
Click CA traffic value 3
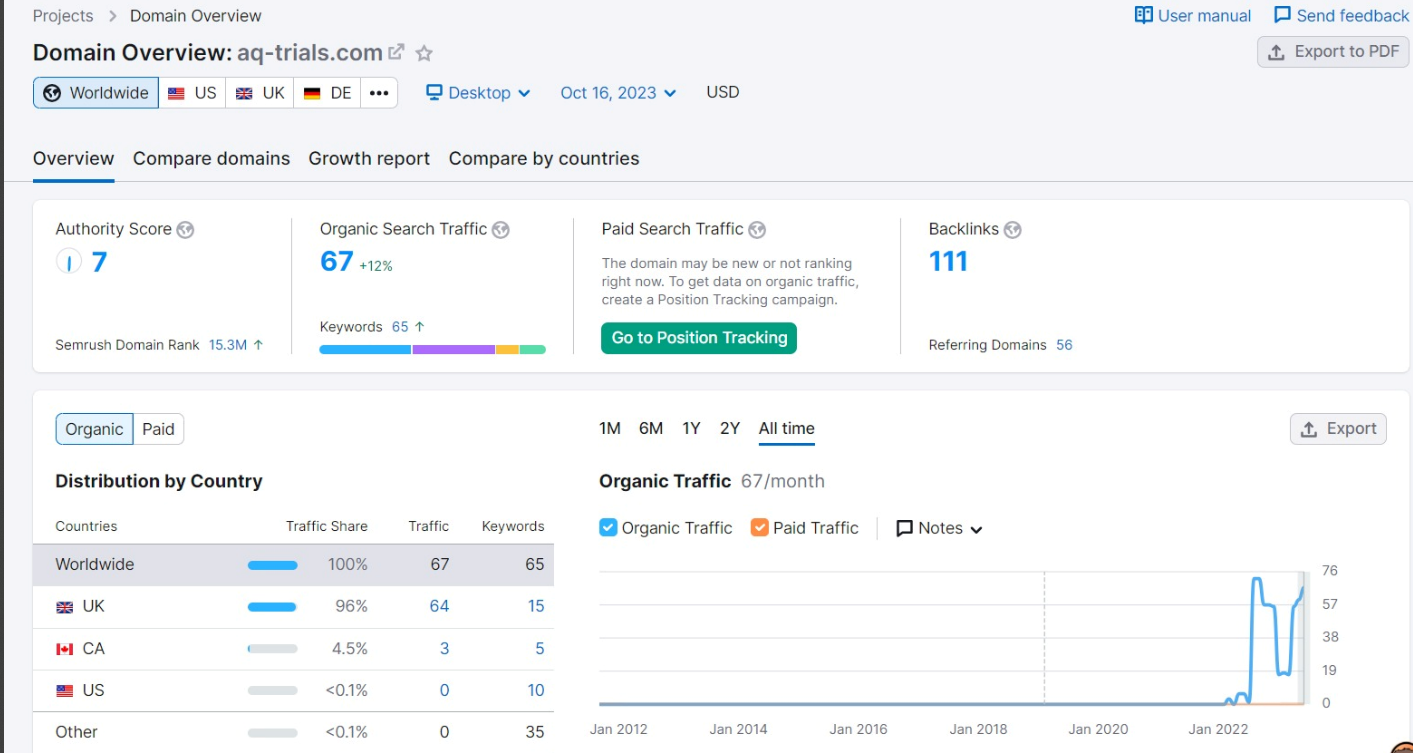(444, 648)
